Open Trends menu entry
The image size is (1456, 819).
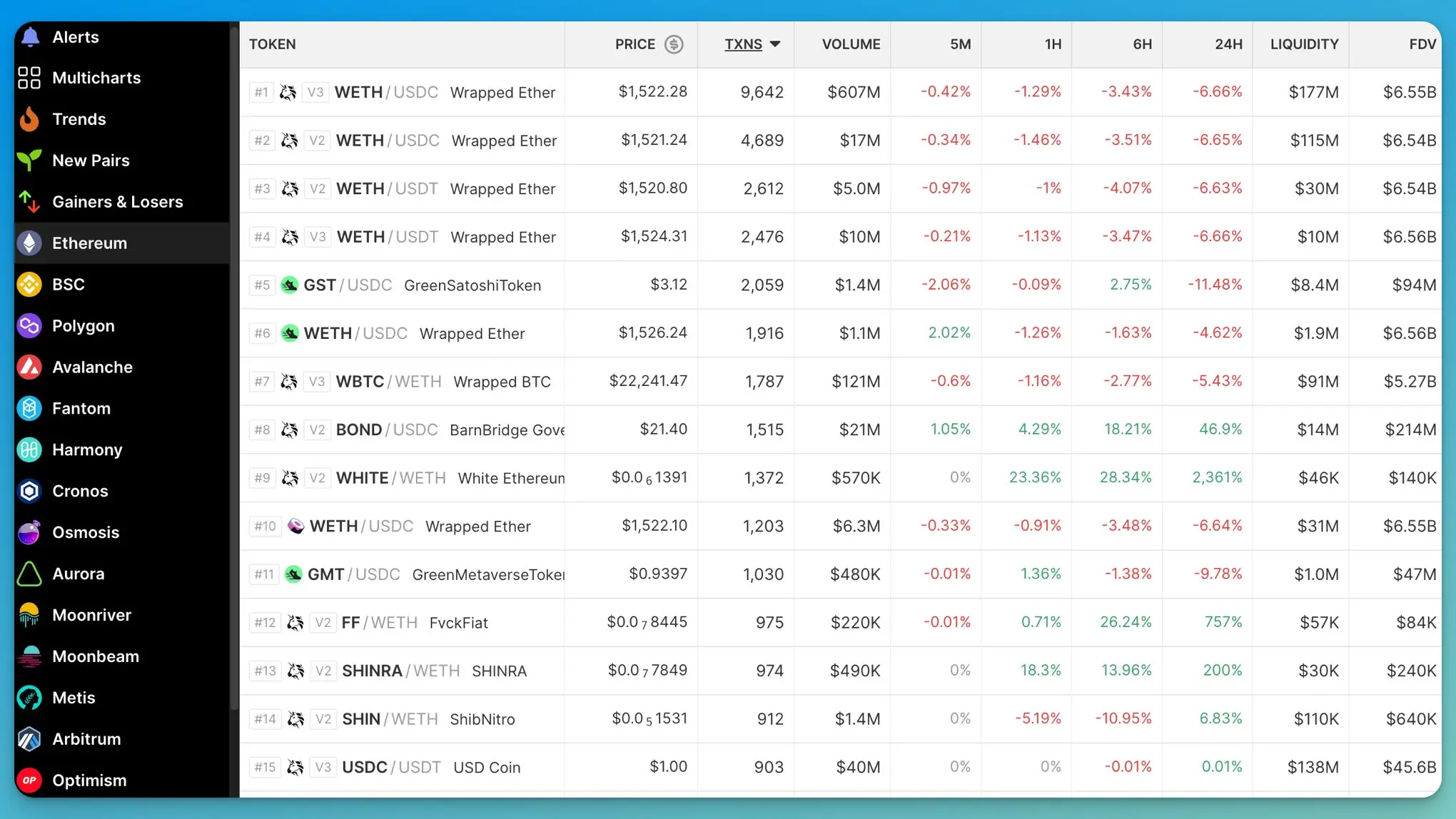click(x=122, y=119)
